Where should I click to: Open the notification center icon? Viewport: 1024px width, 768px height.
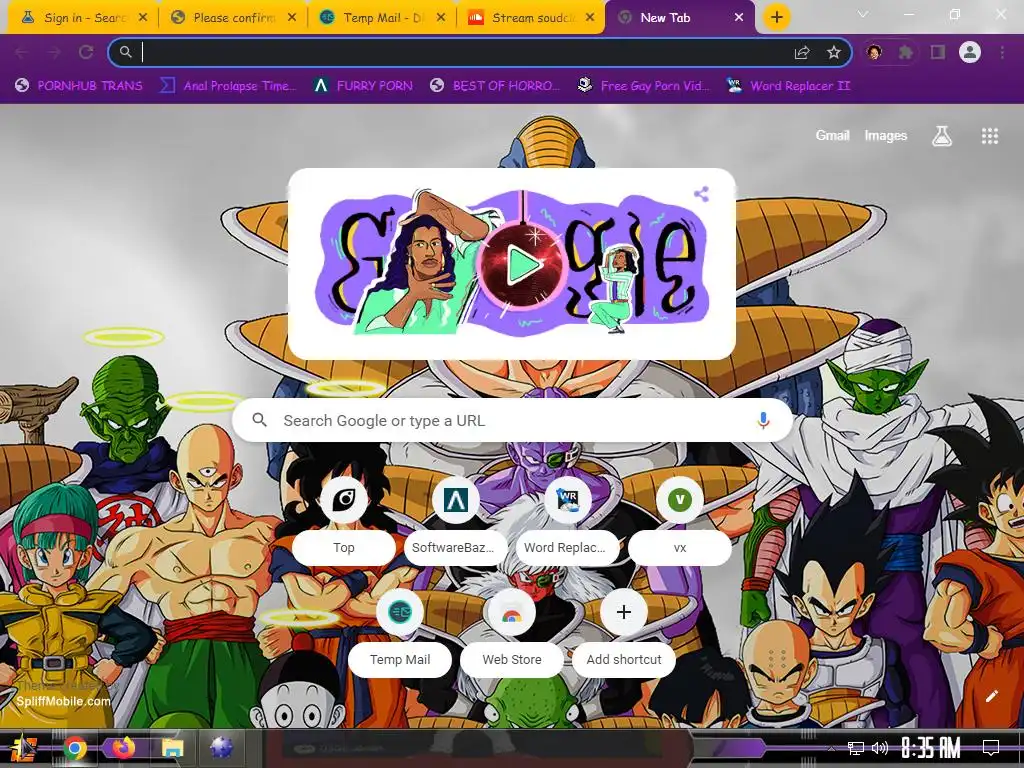click(x=991, y=748)
